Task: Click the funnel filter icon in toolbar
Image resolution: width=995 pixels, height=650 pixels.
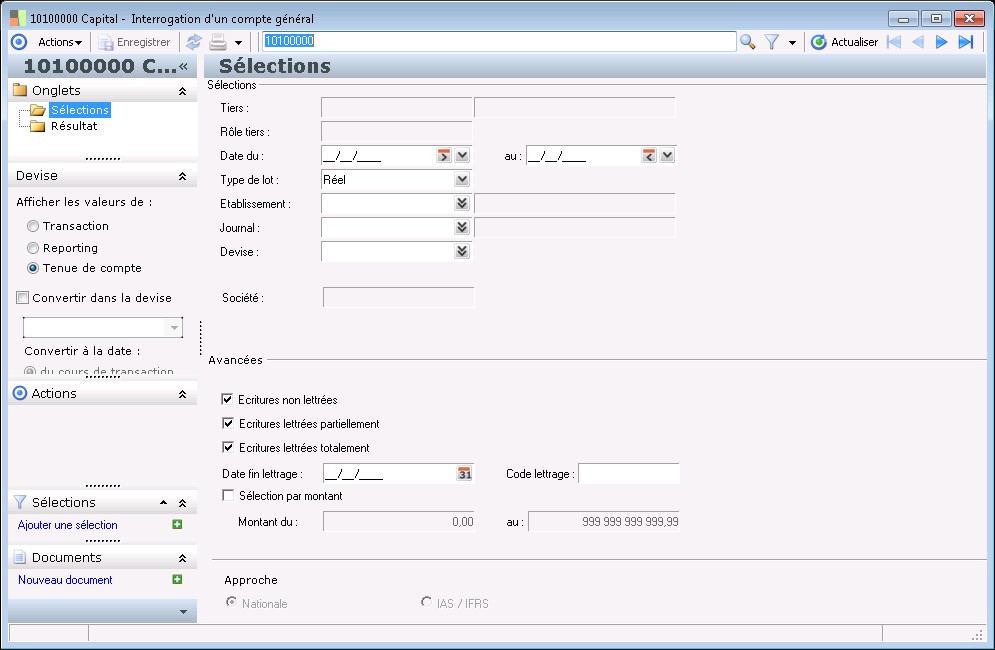Action: click(772, 42)
